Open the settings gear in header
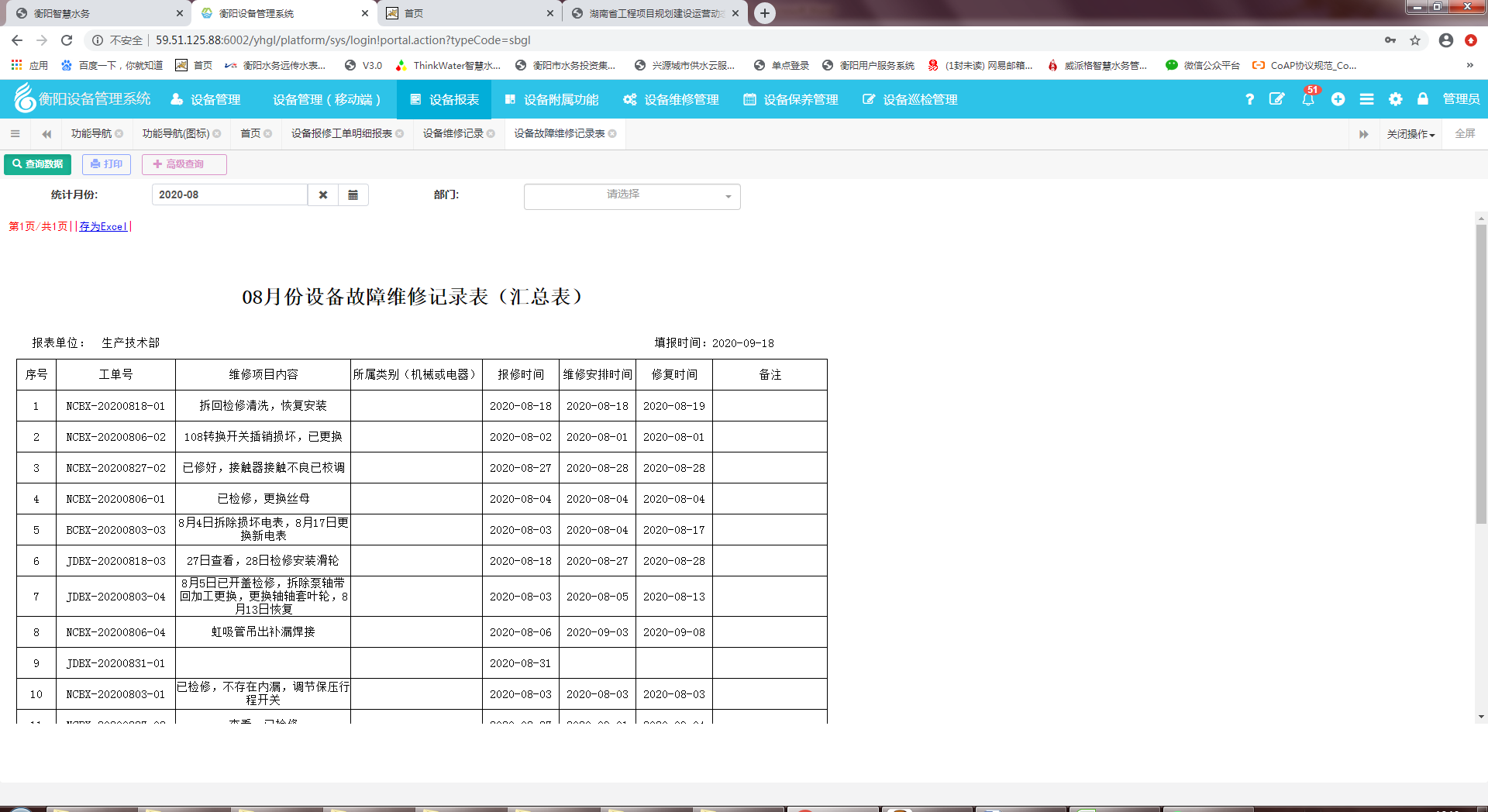The image size is (1488, 812). (1395, 99)
